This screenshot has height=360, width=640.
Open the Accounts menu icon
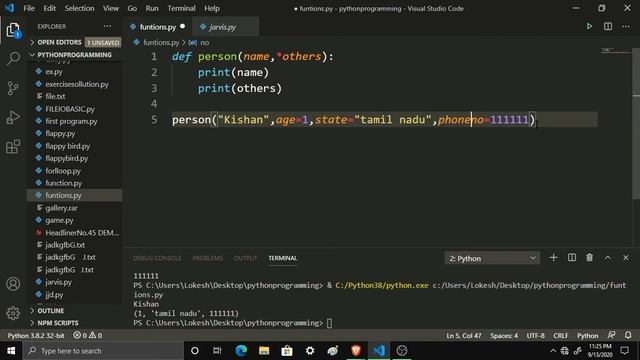(x=13, y=284)
